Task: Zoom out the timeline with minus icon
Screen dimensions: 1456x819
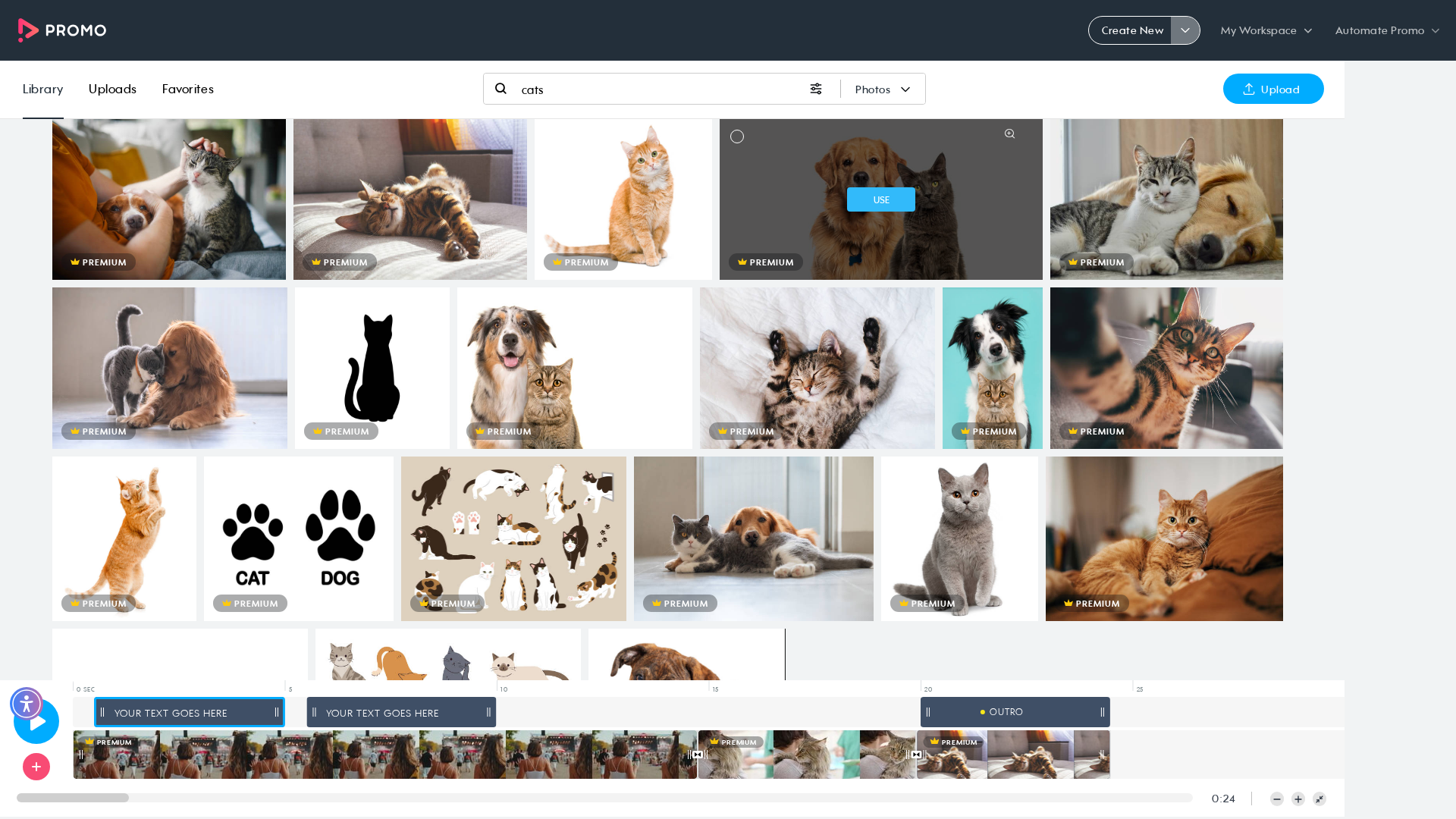Action: pos(1277,799)
